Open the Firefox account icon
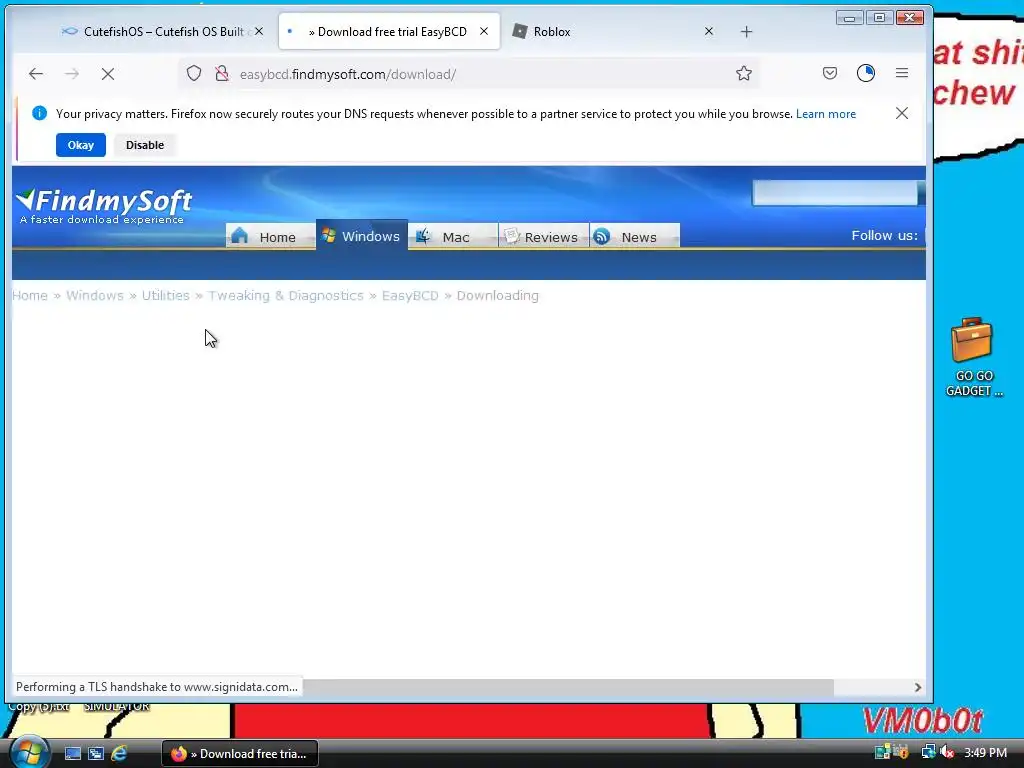Screen dimensions: 1024x768 point(866,73)
